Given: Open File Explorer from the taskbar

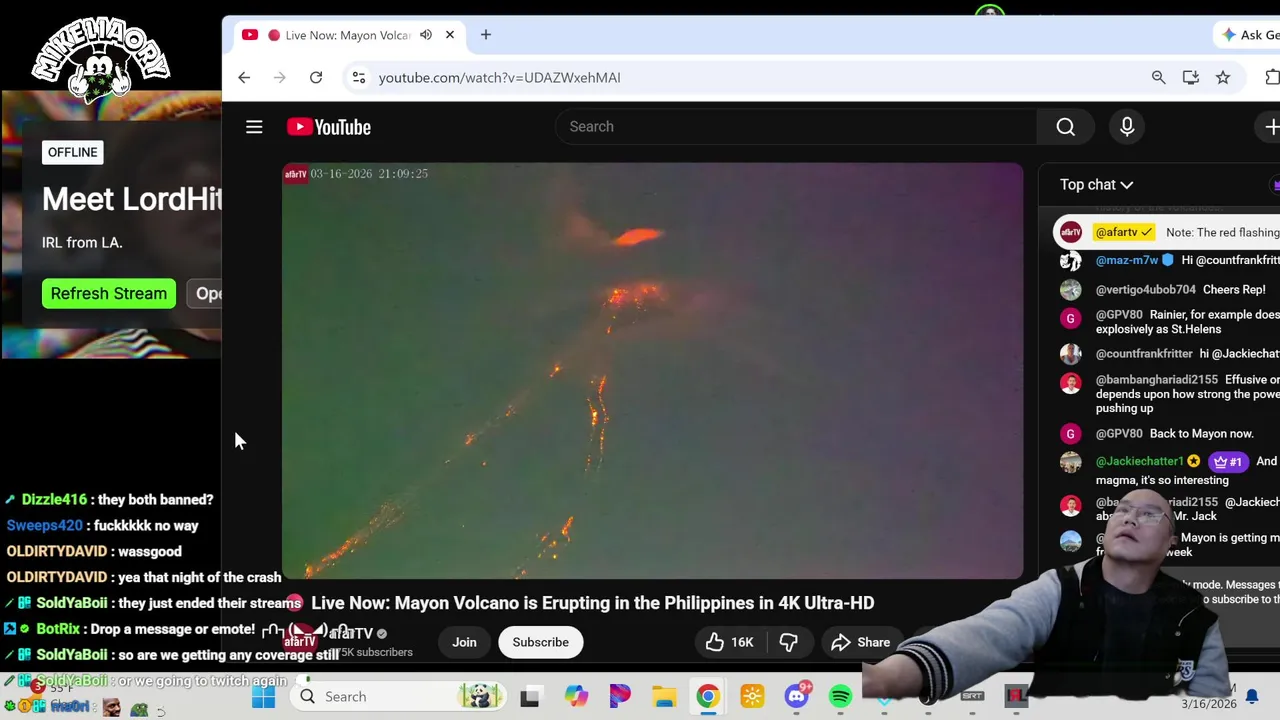Looking at the screenshot, I should [664, 696].
